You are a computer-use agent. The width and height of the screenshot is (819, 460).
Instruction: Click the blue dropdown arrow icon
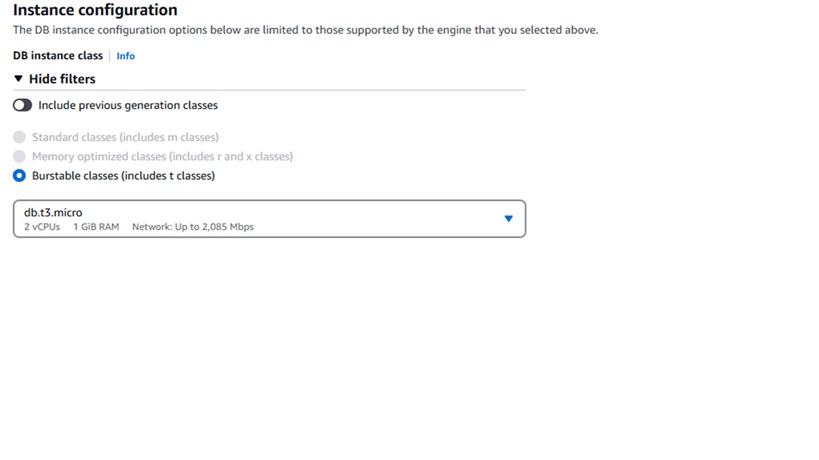tap(508, 219)
